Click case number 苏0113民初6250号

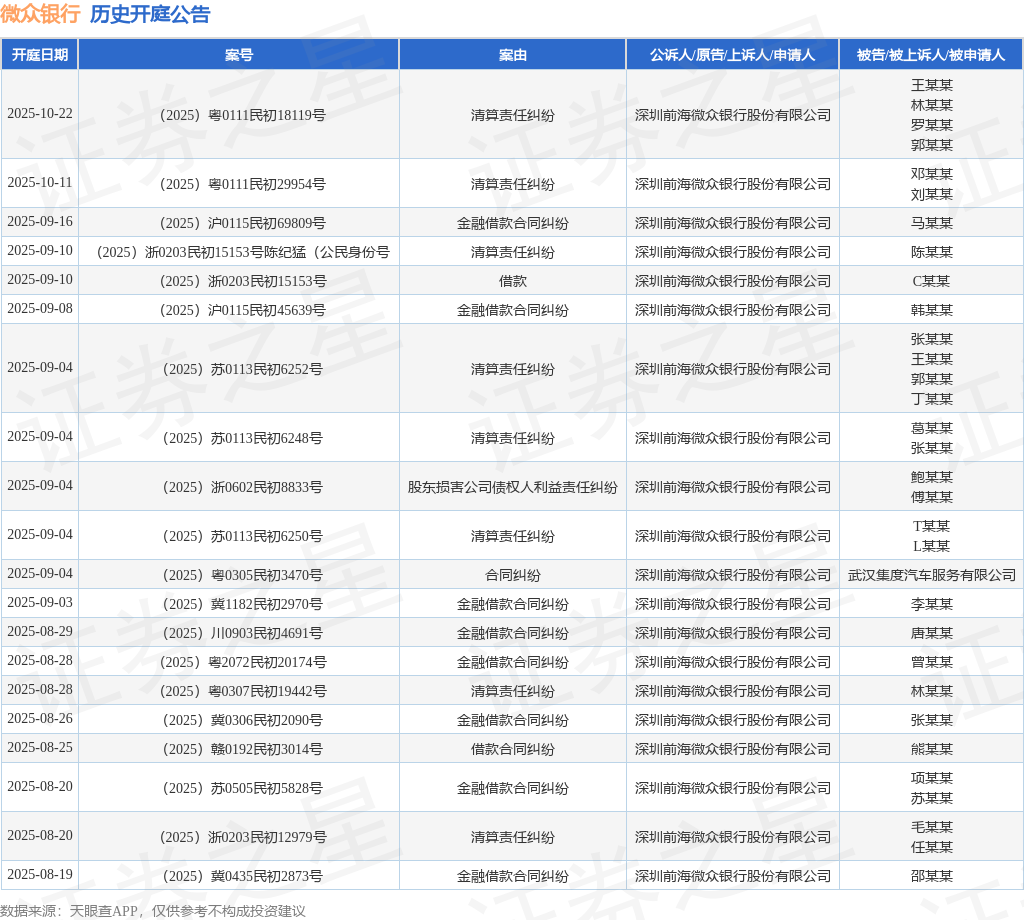242,536
